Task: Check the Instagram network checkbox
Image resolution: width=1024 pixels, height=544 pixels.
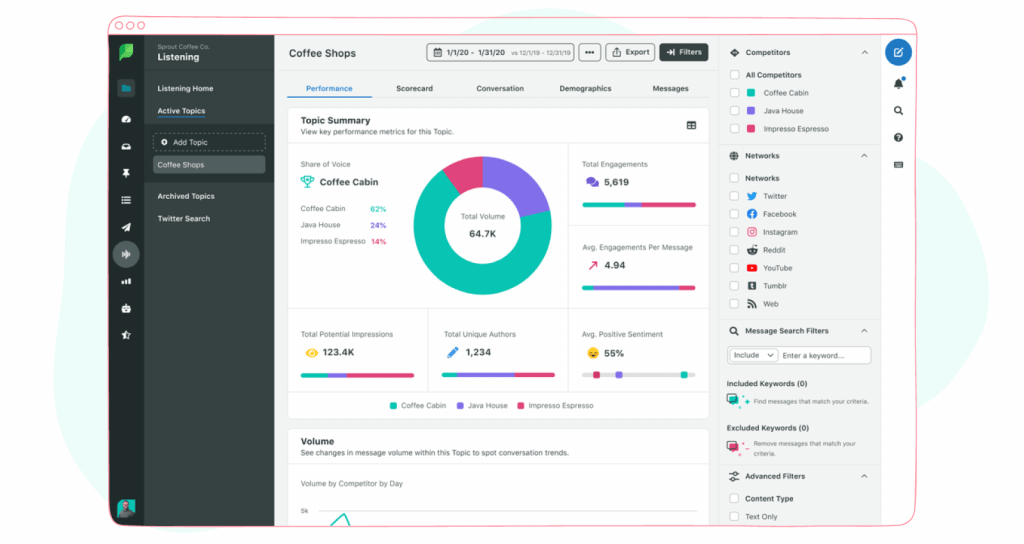Action: click(734, 232)
